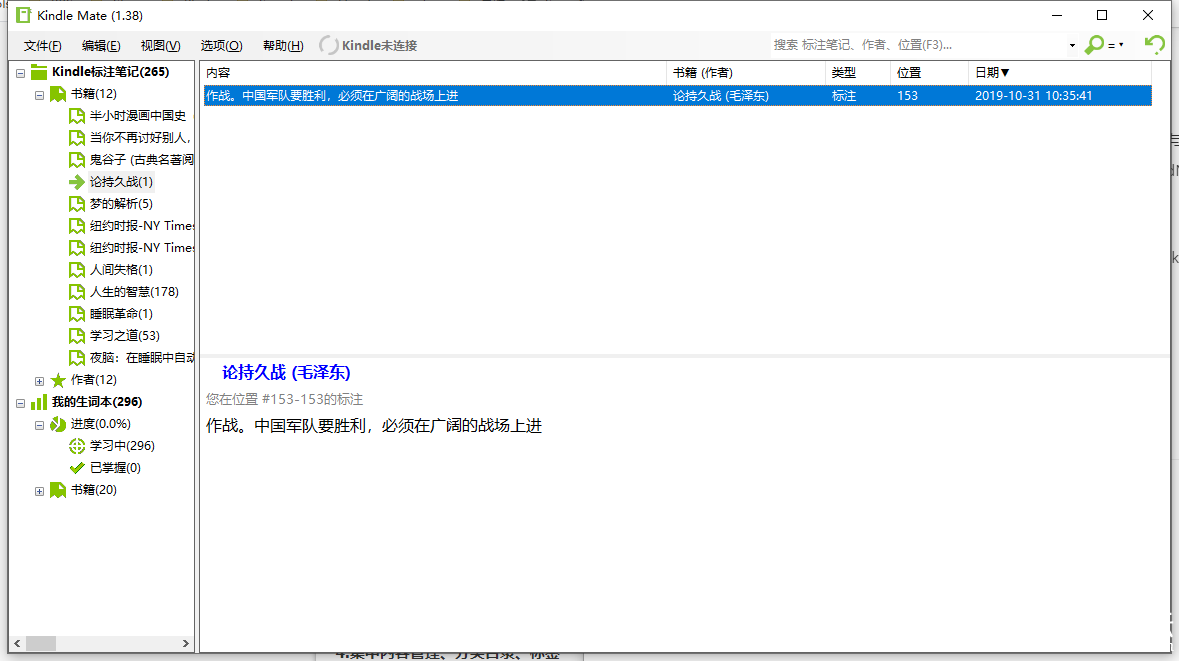Image resolution: width=1179 pixels, height=661 pixels.
Task: Select the 学习中(296) tree label
Action: click(122, 446)
